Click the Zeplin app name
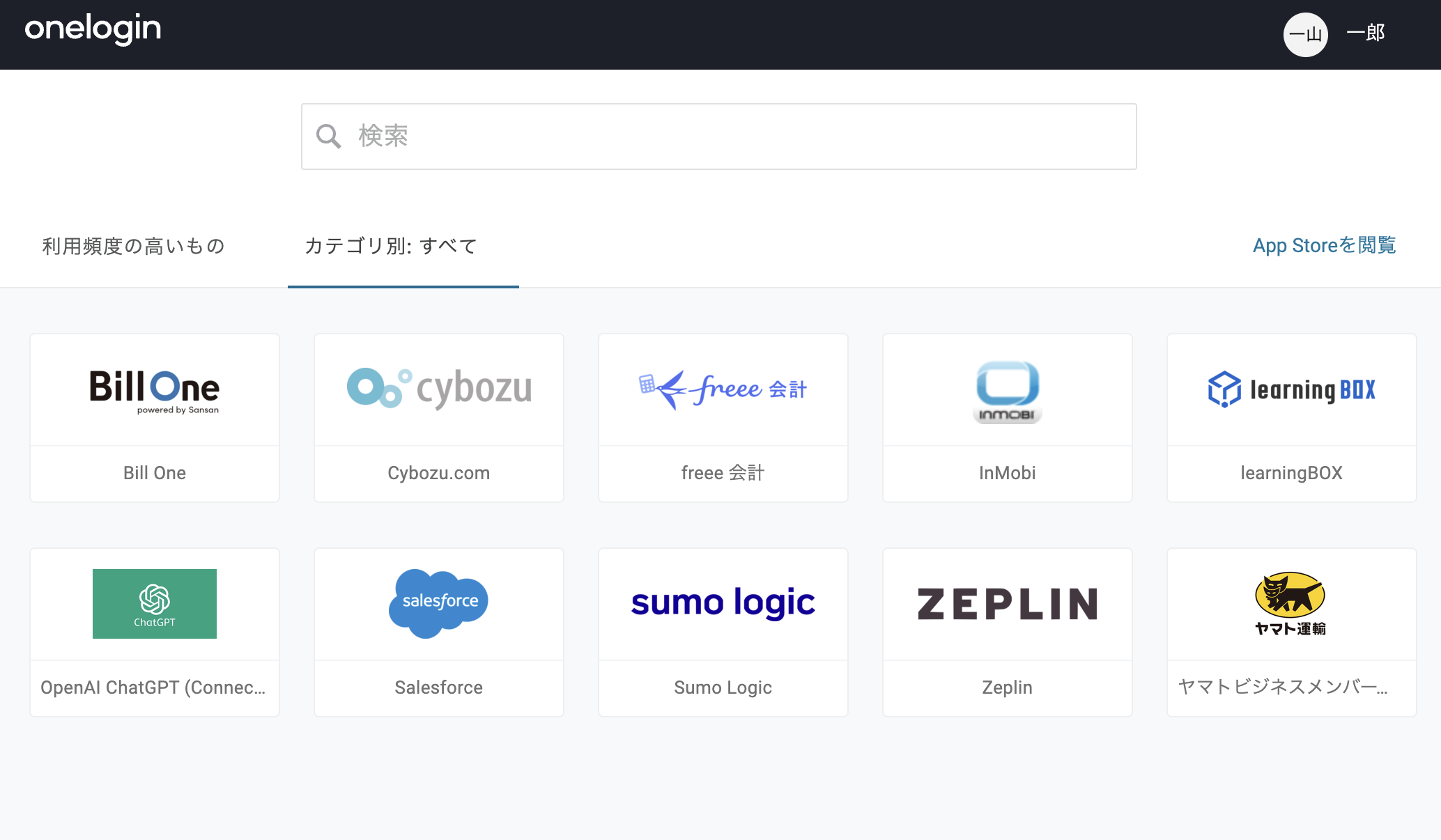 click(1007, 687)
